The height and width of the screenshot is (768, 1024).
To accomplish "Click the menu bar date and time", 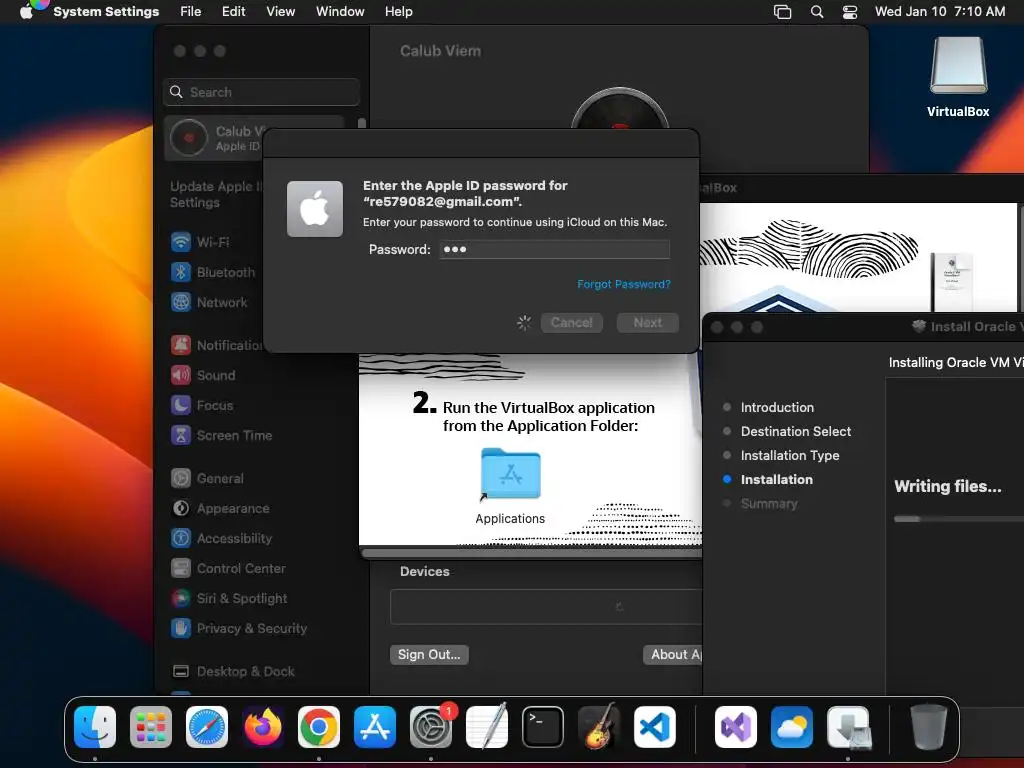I will pos(940,12).
